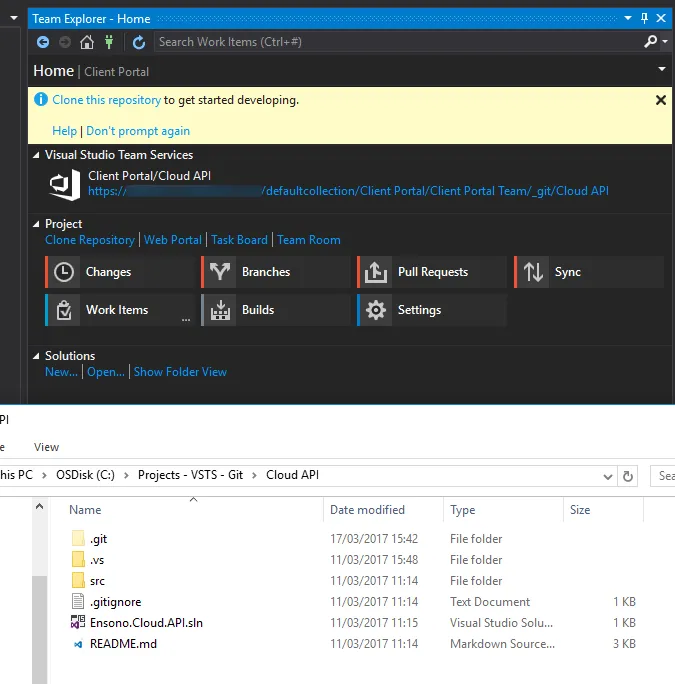Click the Pull Requests upload icon
The image size is (675, 684).
pos(376,272)
